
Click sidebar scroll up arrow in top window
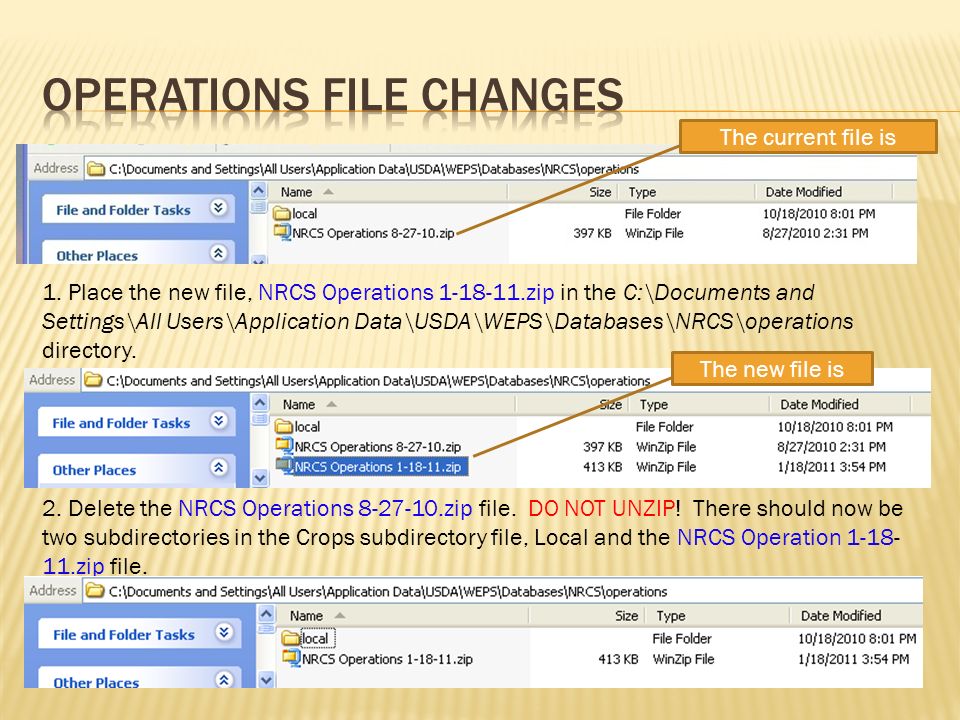click(x=258, y=190)
